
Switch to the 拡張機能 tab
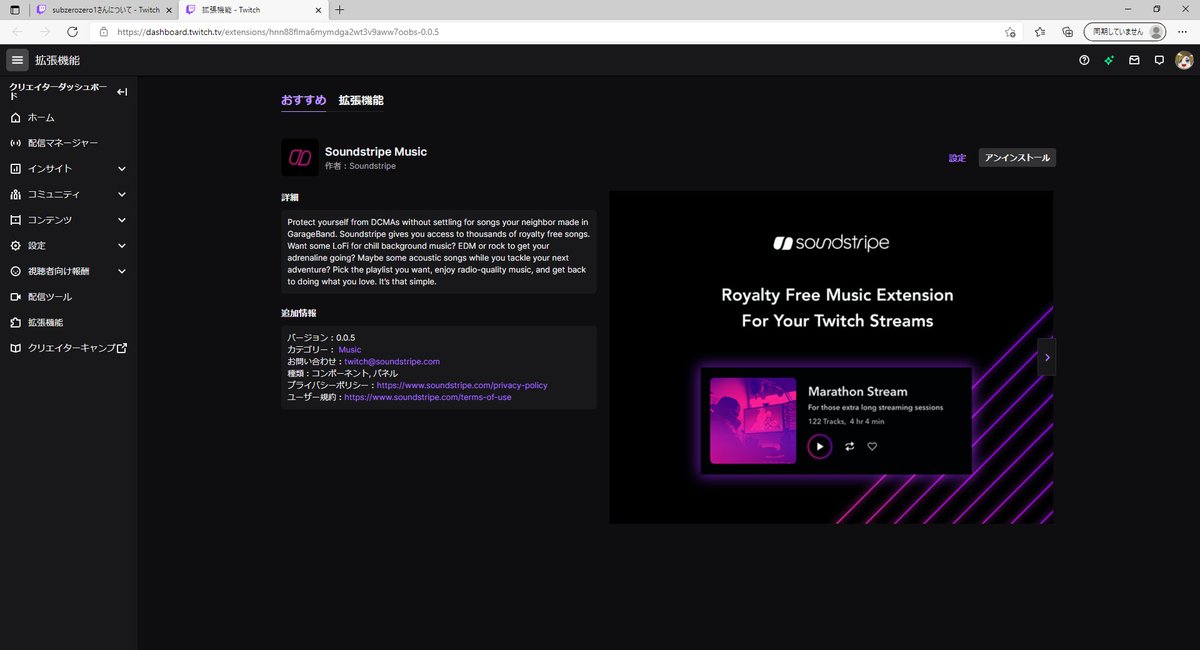pyautogui.click(x=361, y=100)
